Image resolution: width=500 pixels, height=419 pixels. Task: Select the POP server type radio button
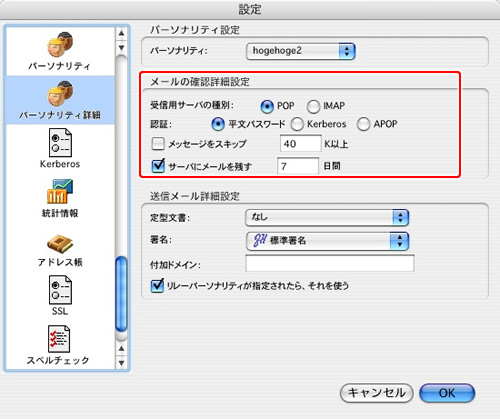coord(267,107)
